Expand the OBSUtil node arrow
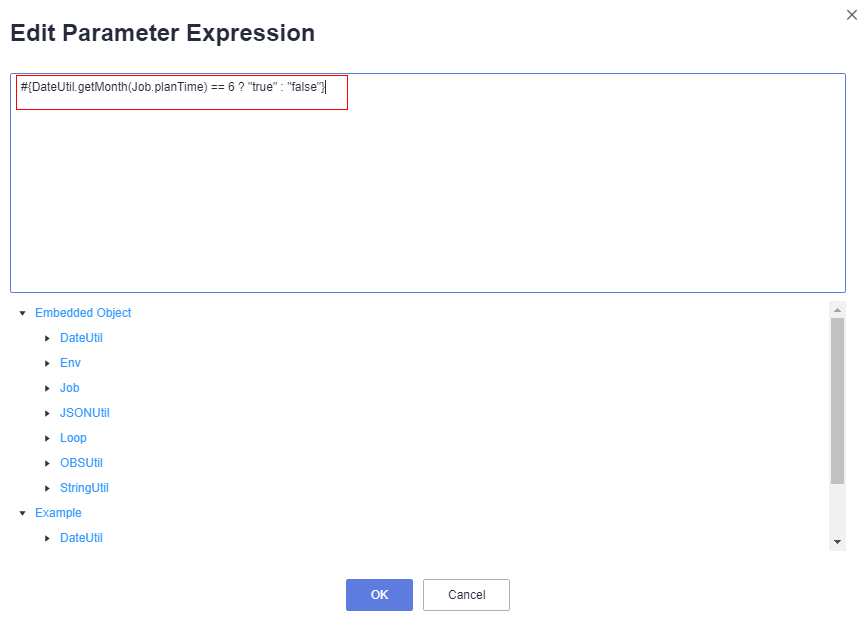This screenshot has width=862, height=623. (x=47, y=463)
